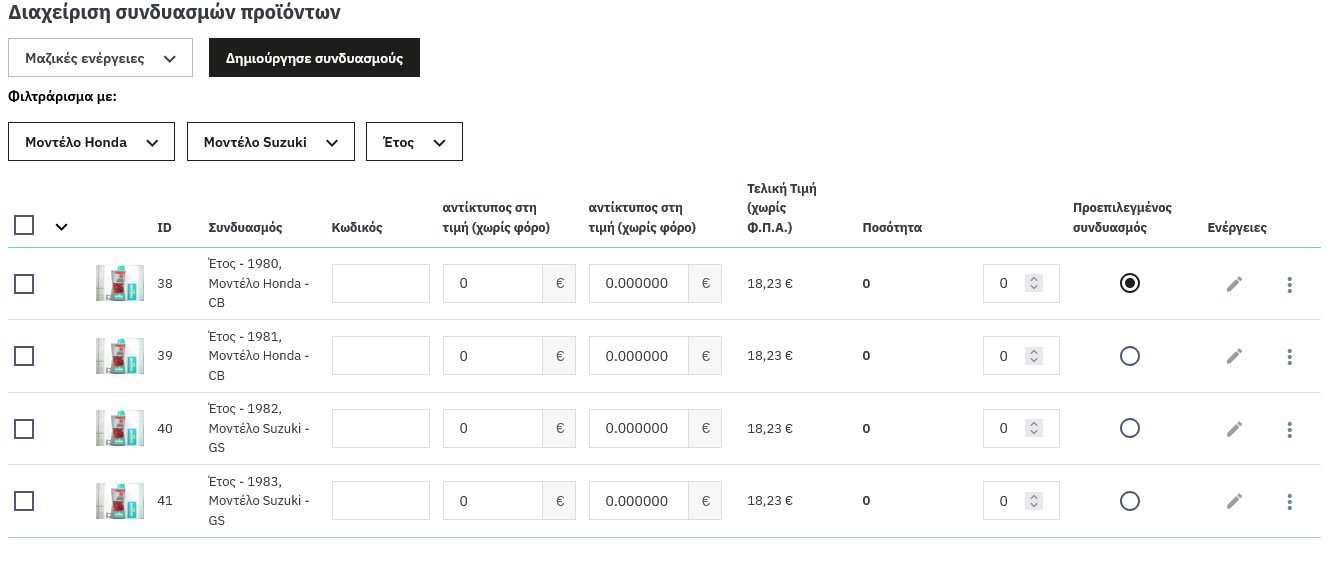Click edit pencil icon for combination 40
The height and width of the screenshot is (572, 1337).
coord(1234,429)
